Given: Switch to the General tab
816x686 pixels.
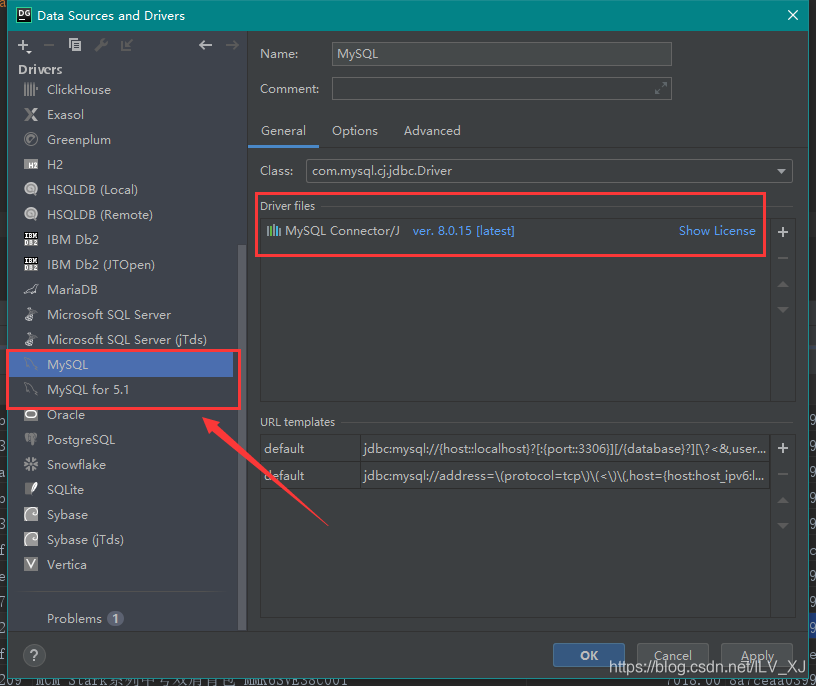Looking at the screenshot, I should [x=283, y=131].
